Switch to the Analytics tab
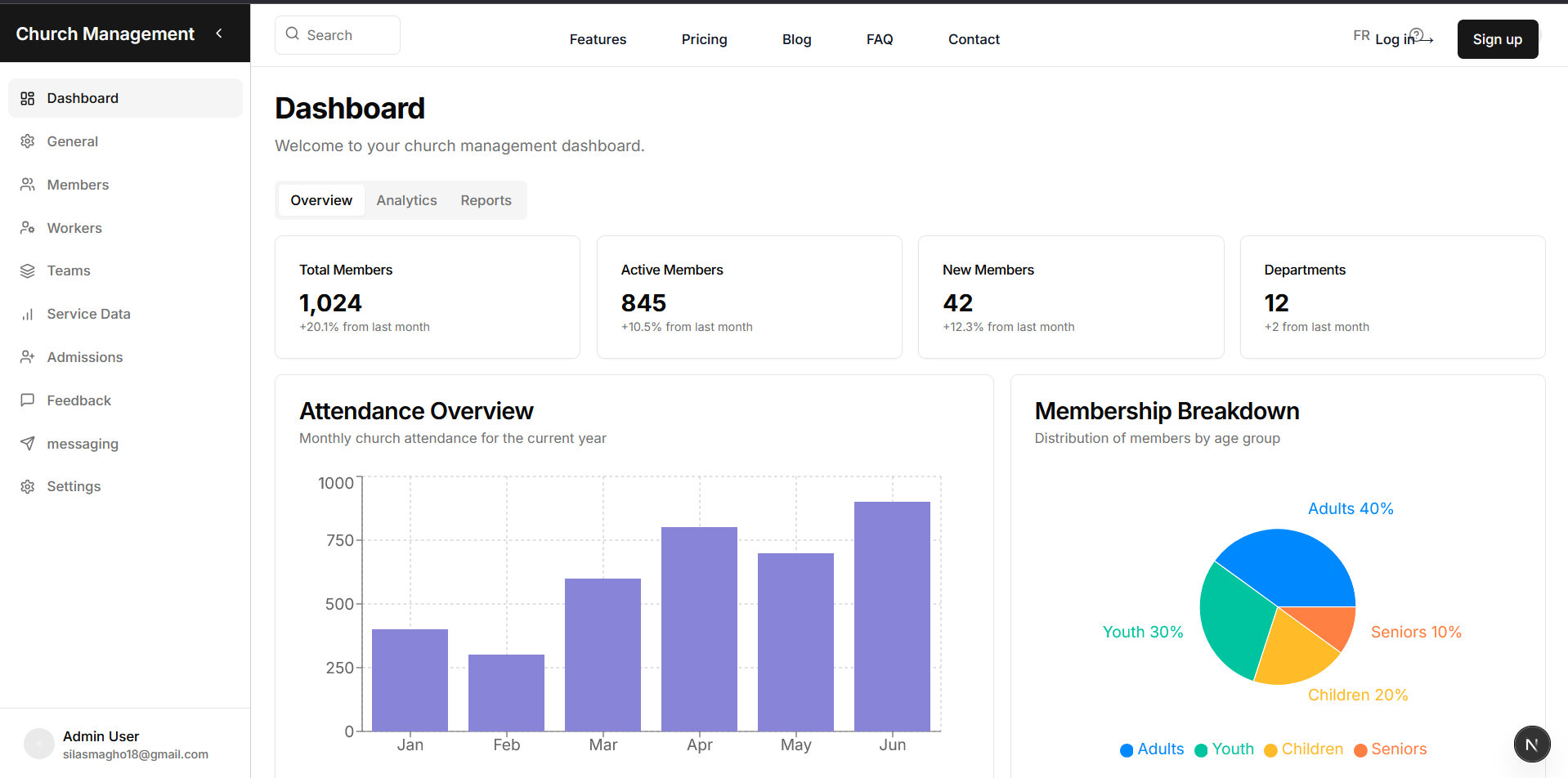Screen dimensions: 1568x778 coord(406,199)
